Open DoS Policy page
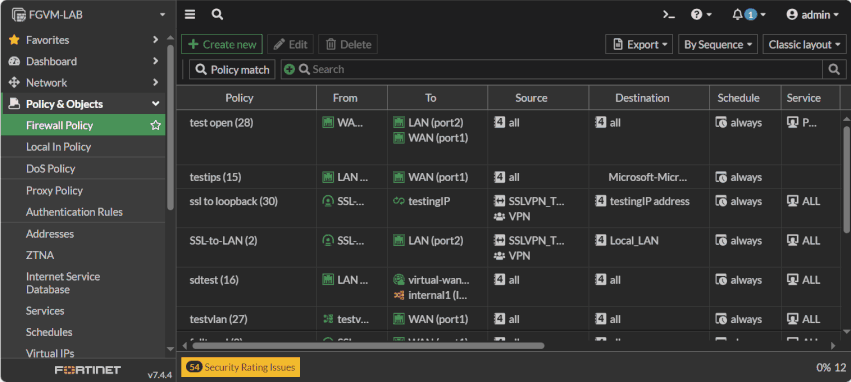Viewport: 851px width, 382px height. pos(50,169)
